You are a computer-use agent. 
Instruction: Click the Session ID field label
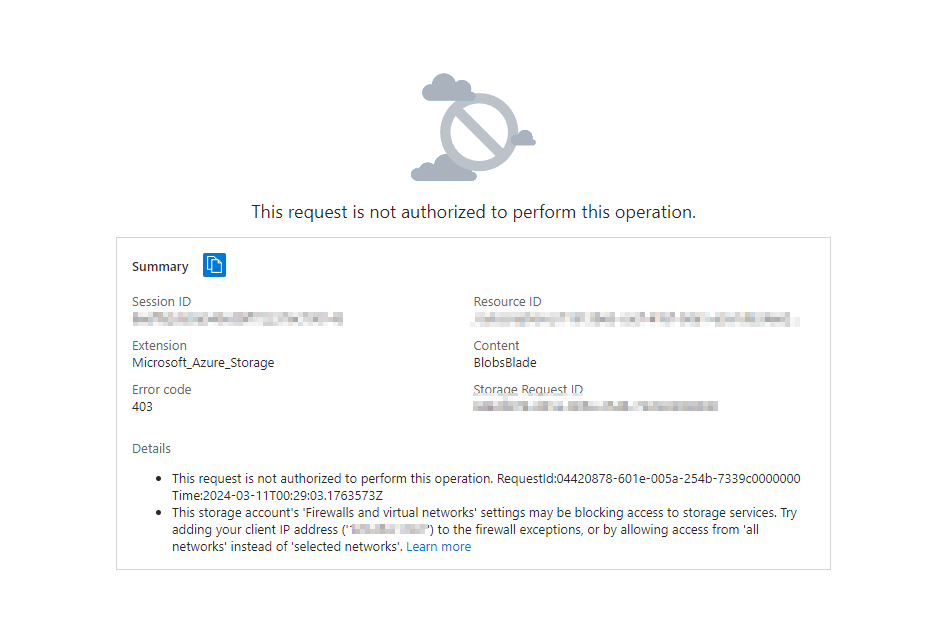point(161,302)
